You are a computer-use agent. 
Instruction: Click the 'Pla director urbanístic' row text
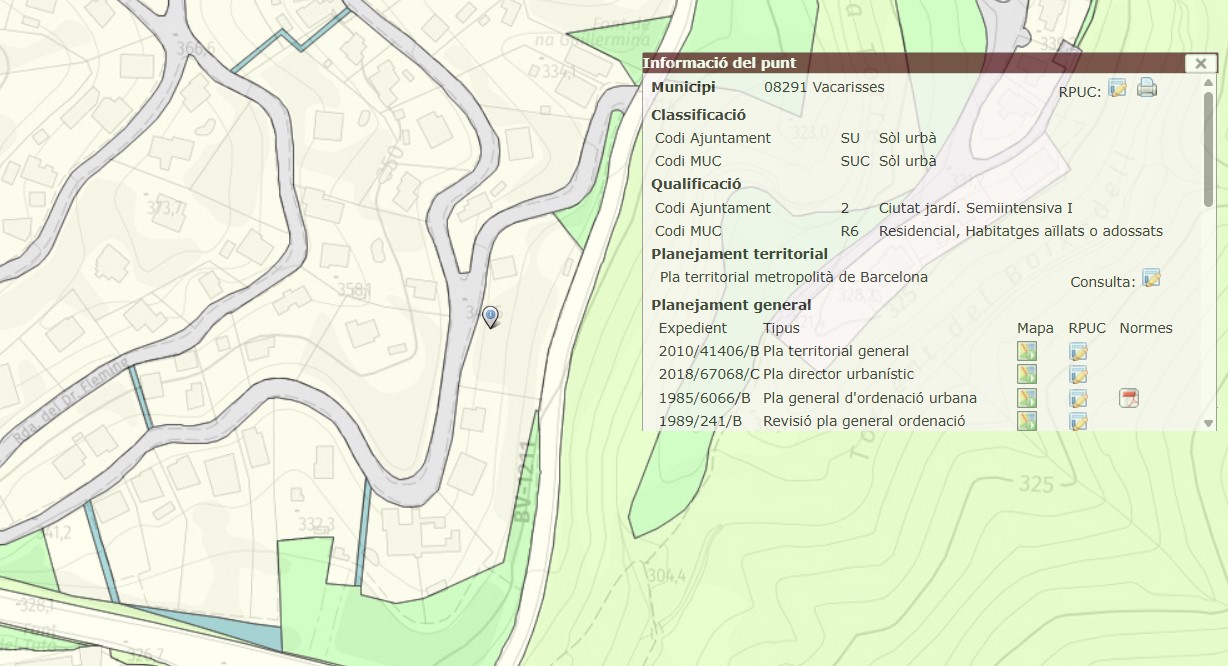click(838, 374)
